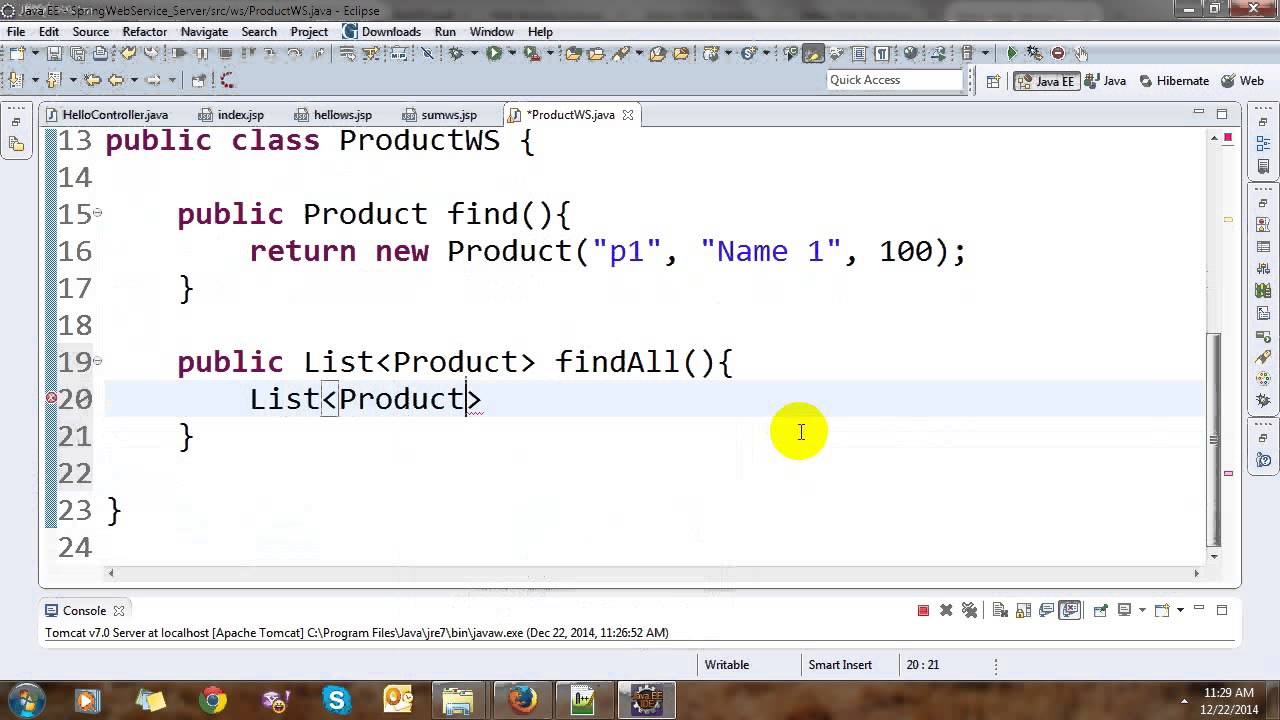Click the Smart Insert status bar entry
Screen dimensions: 1280x720
(840, 664)
